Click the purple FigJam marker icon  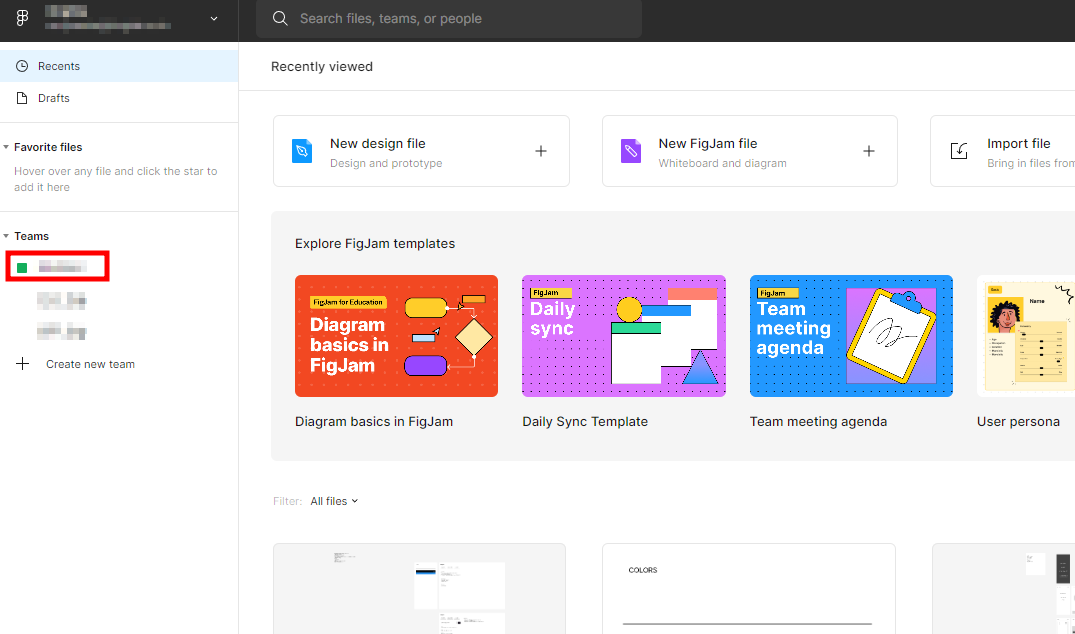[x=631, y=151]
